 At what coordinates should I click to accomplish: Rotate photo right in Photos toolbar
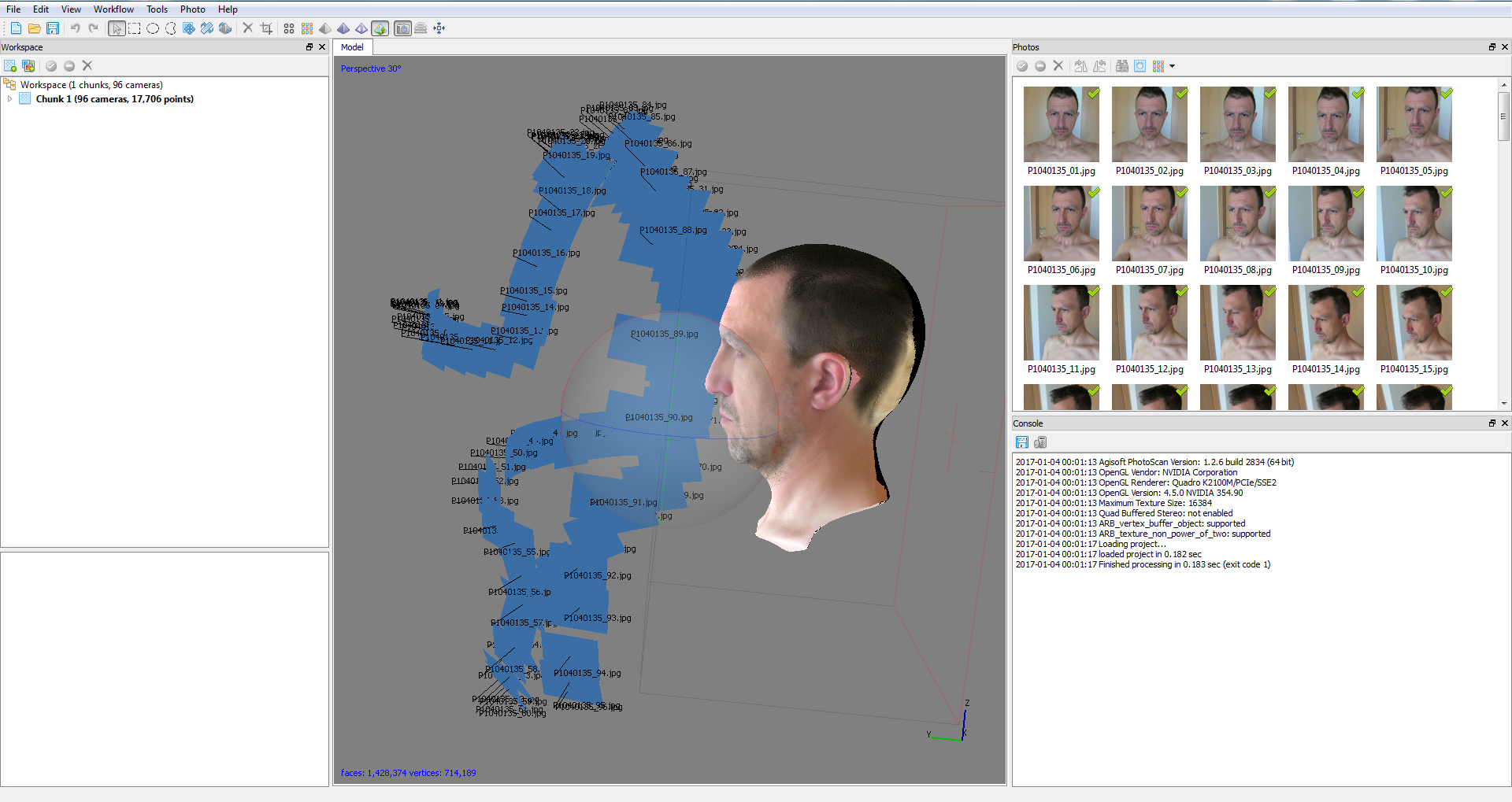(1081, 66)
